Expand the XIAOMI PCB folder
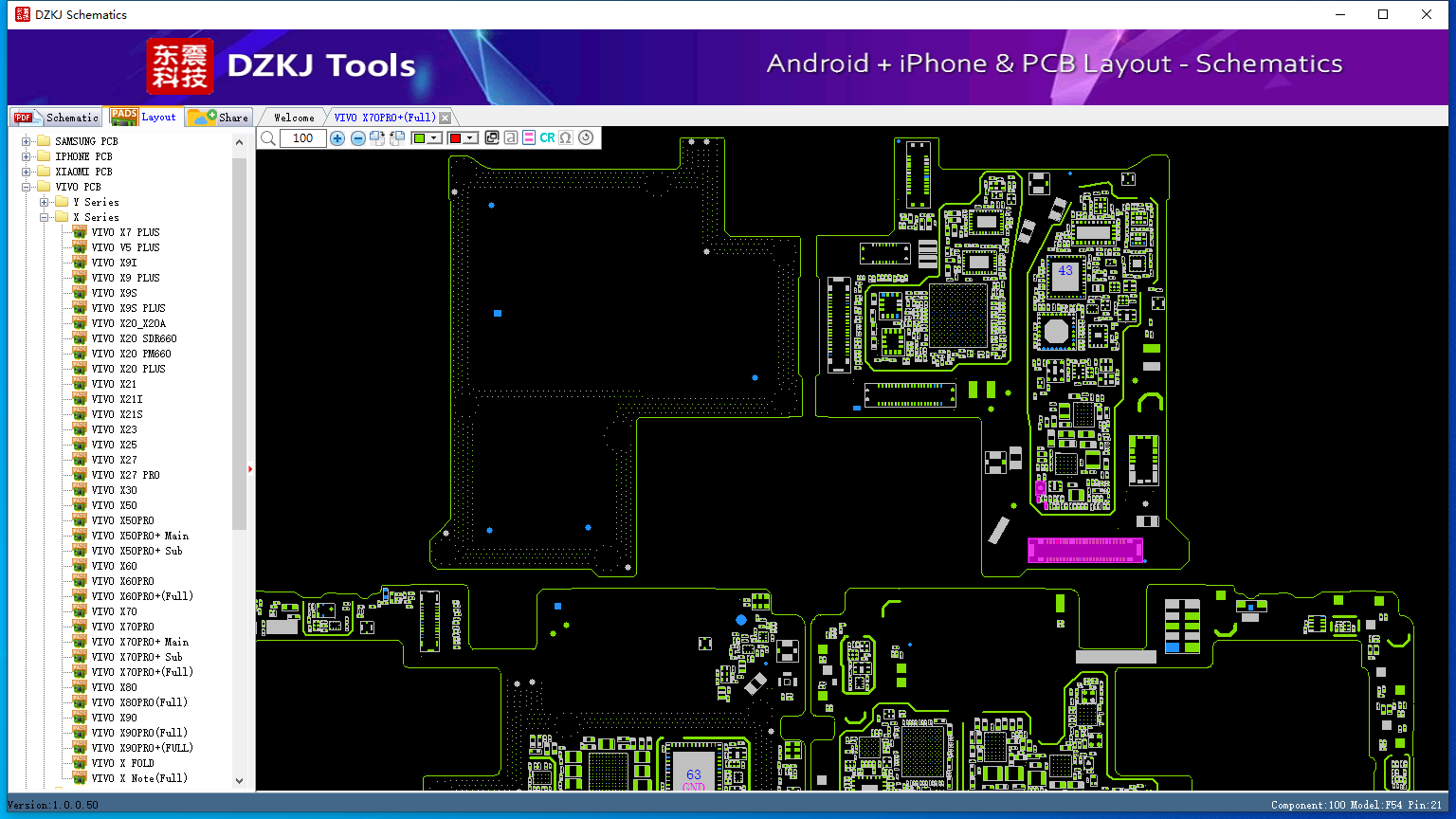This screenshot has height=819, width=1456. 27,172
